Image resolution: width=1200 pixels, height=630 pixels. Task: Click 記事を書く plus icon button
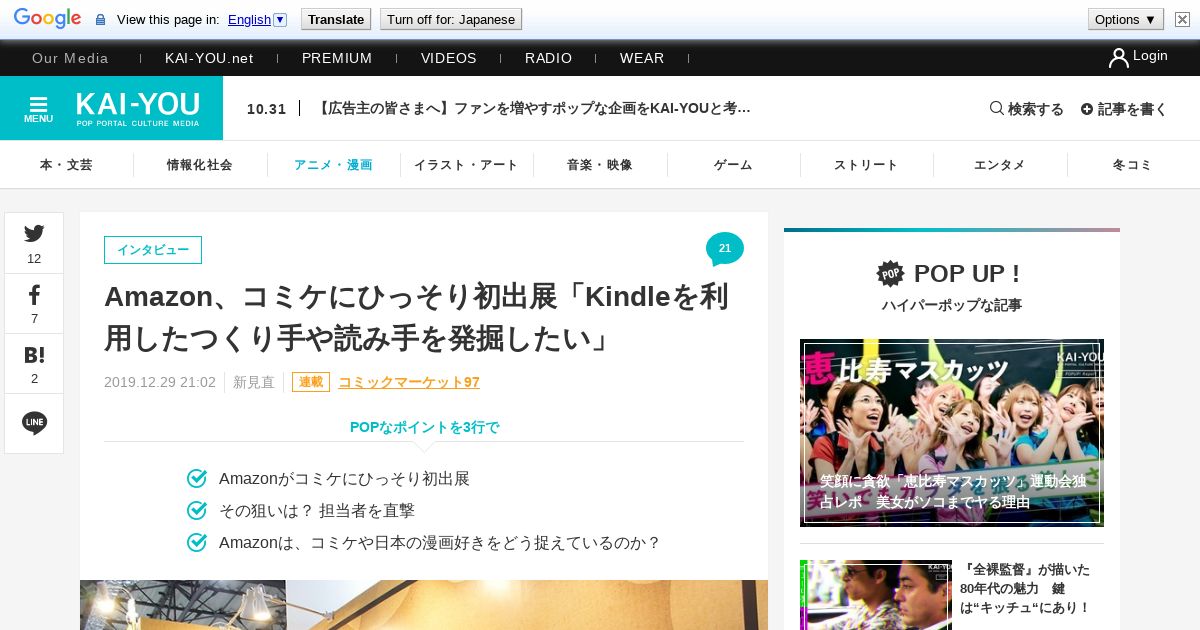pyautogui.click(x=1124, y=108)
